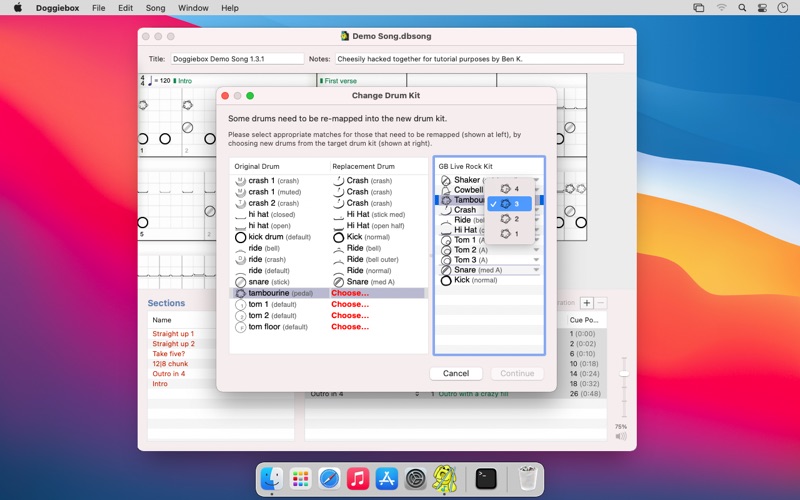The height and width of the screenshot is (500, 800).
Task: Open the Tom 3 (A) variant dropdown arrow
Action: tap(536, 260)
